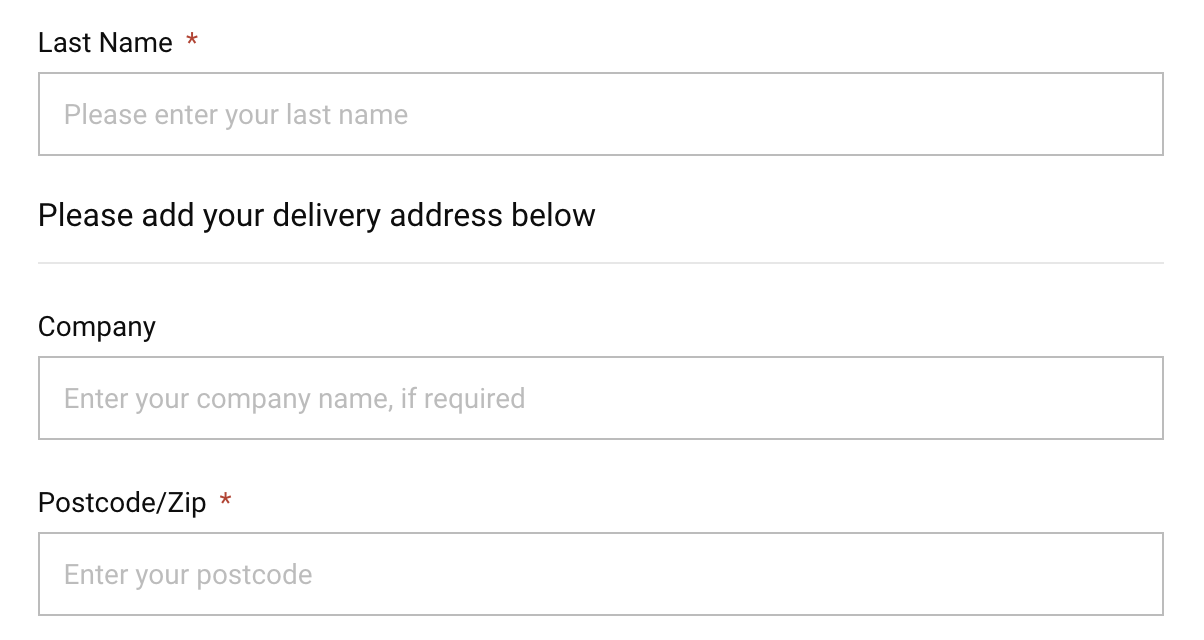Click the 'Postcode/Zip' field label

(x=122, y=502)
